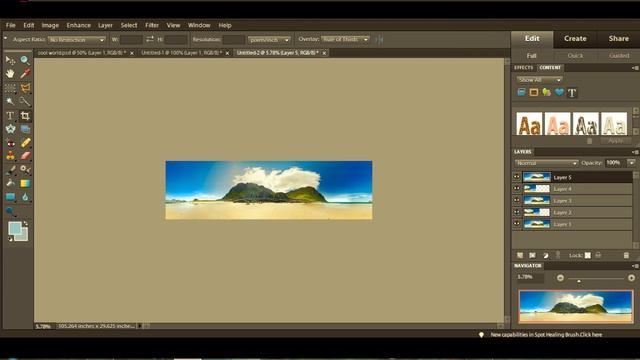Filter content by Frames icon
Screen dimensions: 640x360
tap(533, 92)
